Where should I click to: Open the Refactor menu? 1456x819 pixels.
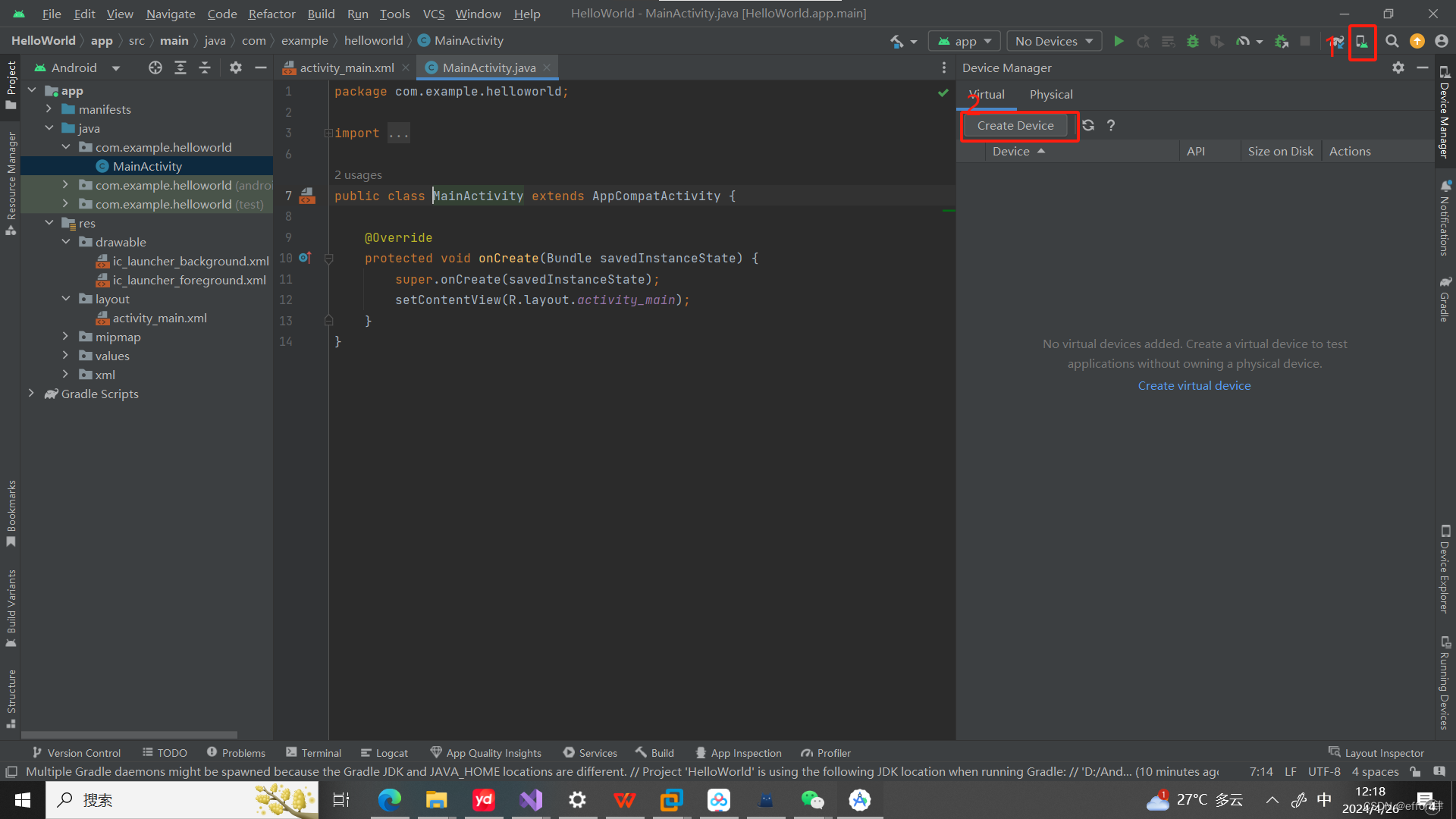(x=271, y=14)
